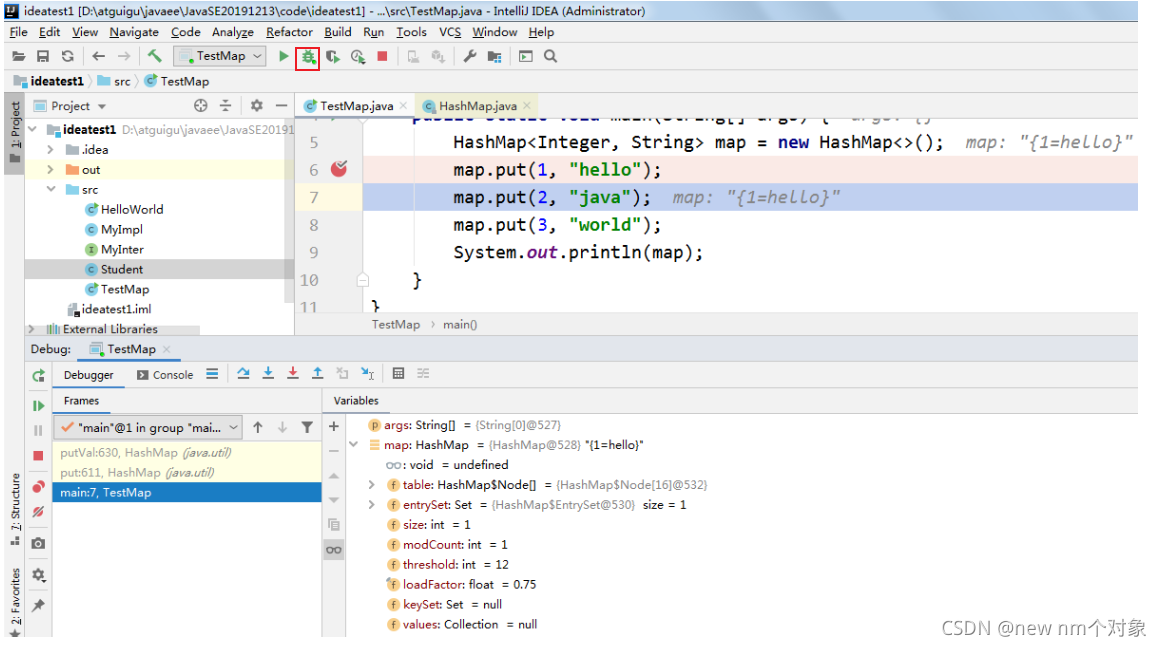Select HelloWorld class in project tree

pyautogui.click(x=132, y=210)
